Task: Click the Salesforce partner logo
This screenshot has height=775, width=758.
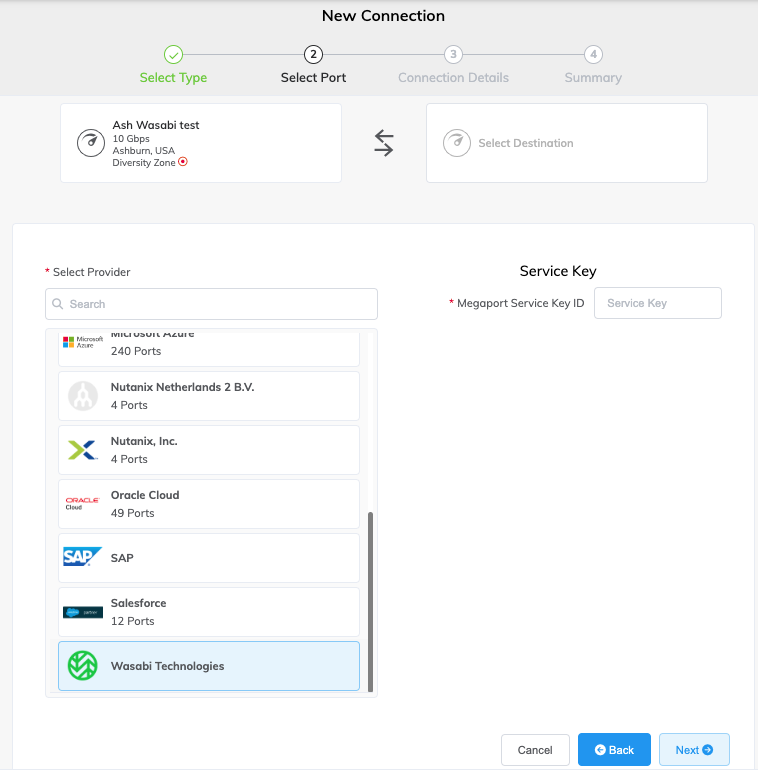Action: tap(82, 612)
